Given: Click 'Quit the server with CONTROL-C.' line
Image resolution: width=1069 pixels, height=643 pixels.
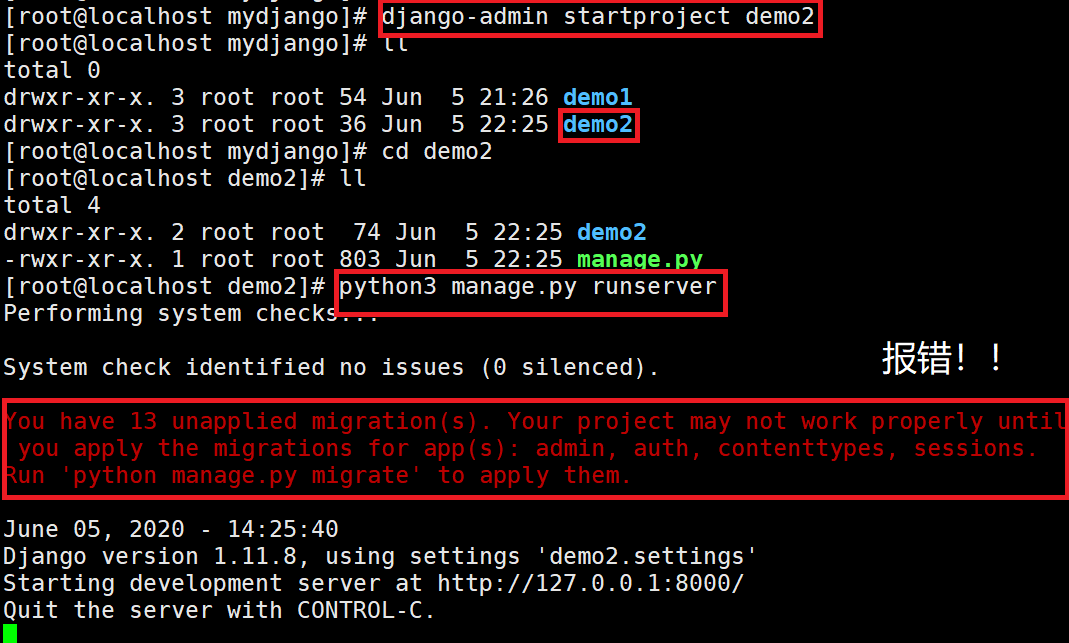Looking at the screenshot, I should 220,610.
